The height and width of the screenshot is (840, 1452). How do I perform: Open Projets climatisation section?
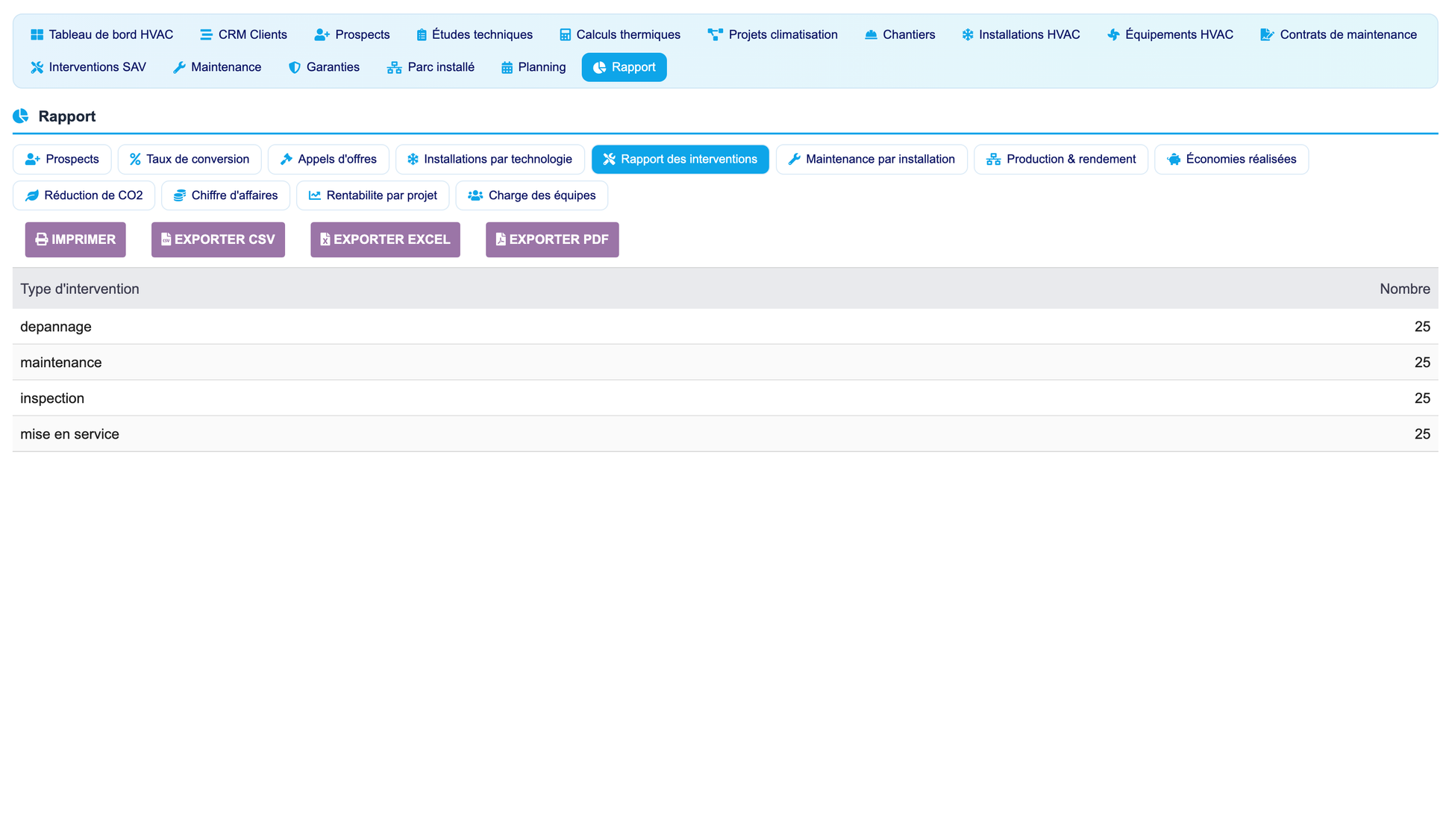[x=773, y=35]
